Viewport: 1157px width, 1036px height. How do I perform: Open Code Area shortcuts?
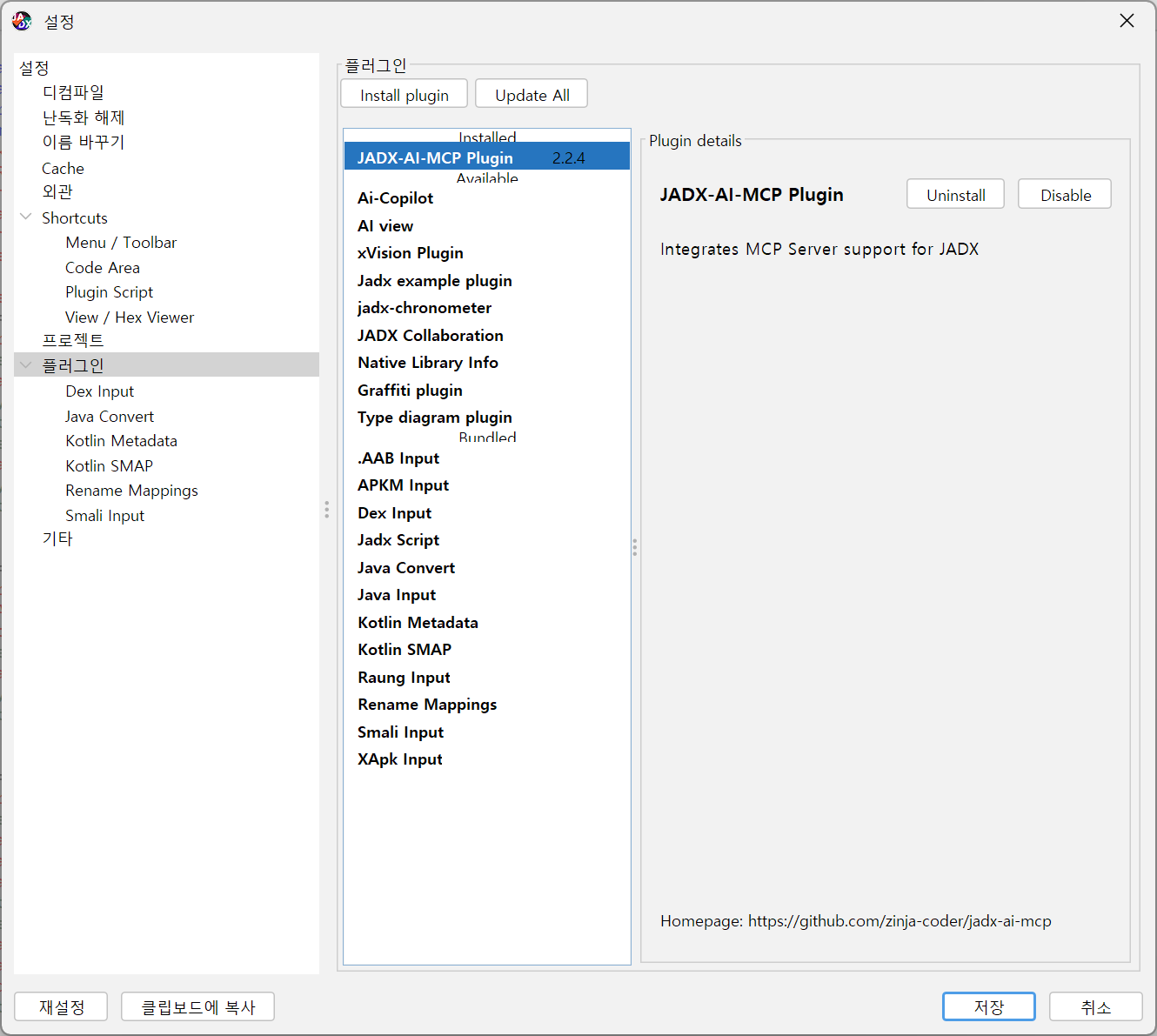pos(103,268)
